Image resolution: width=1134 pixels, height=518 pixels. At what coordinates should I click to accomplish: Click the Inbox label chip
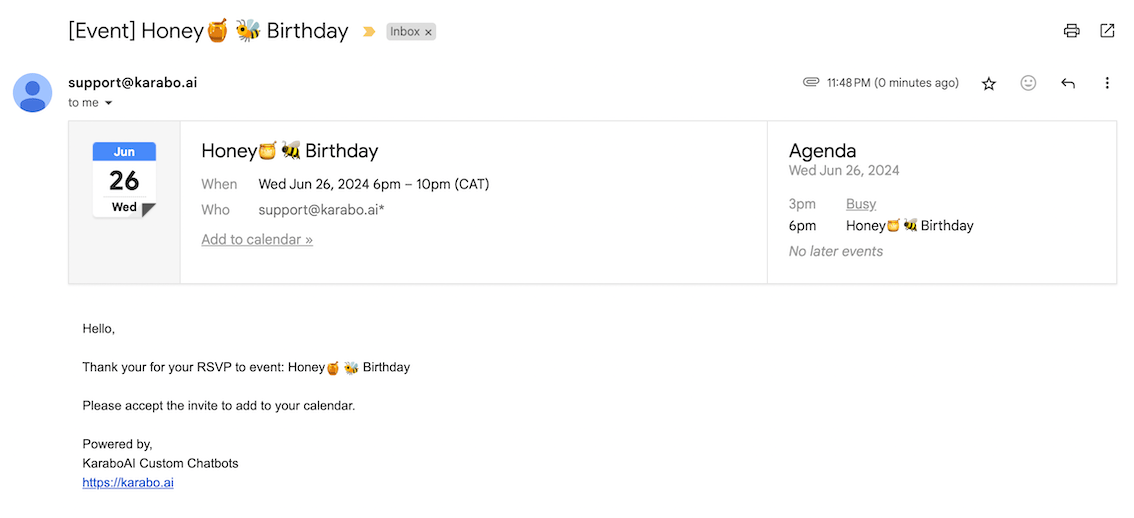[405, 32]
